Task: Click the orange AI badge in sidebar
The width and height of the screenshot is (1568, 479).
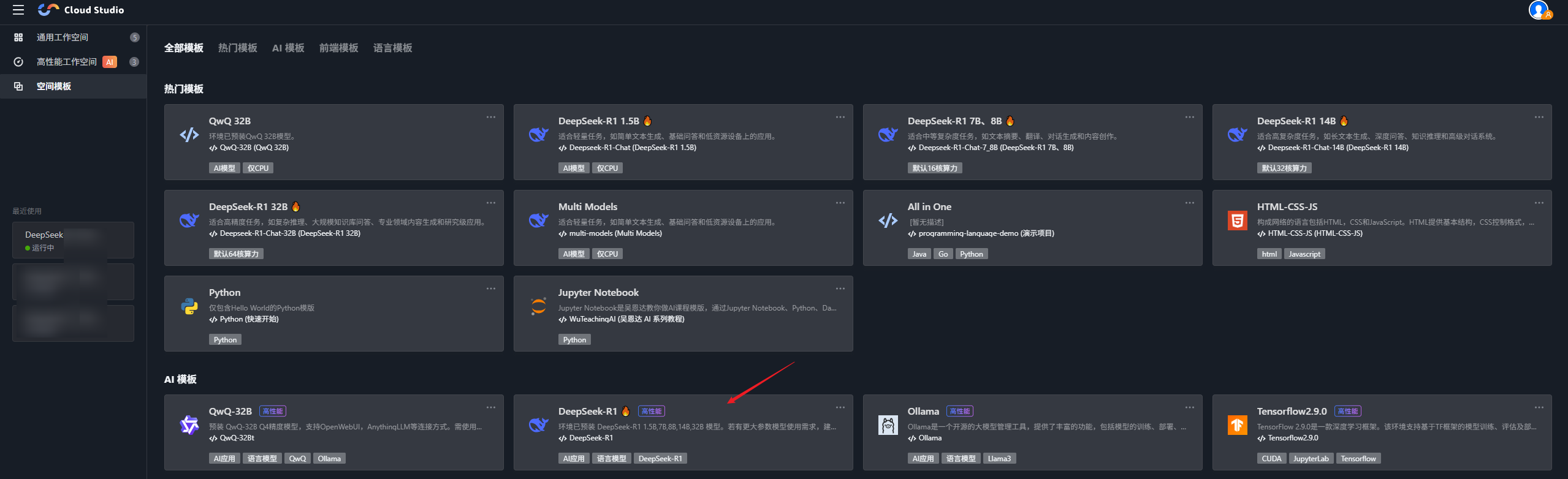Action: [x=110, y=62]
